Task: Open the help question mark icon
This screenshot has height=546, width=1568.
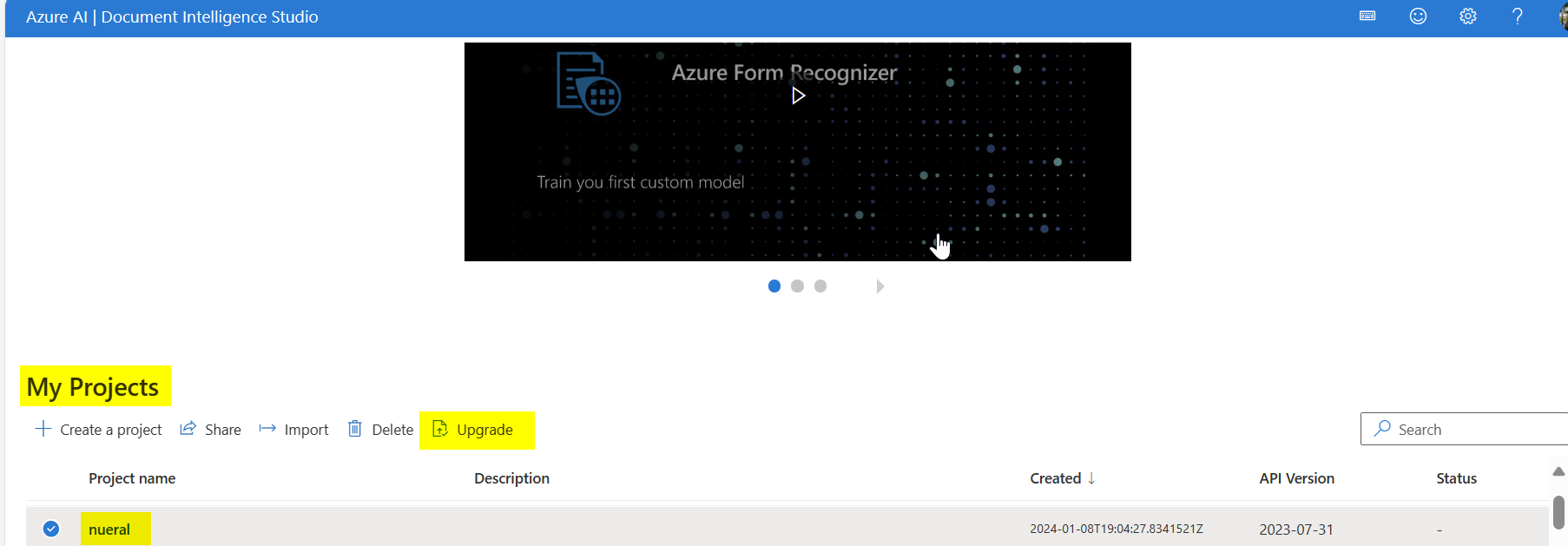Action: (1518, 16)
